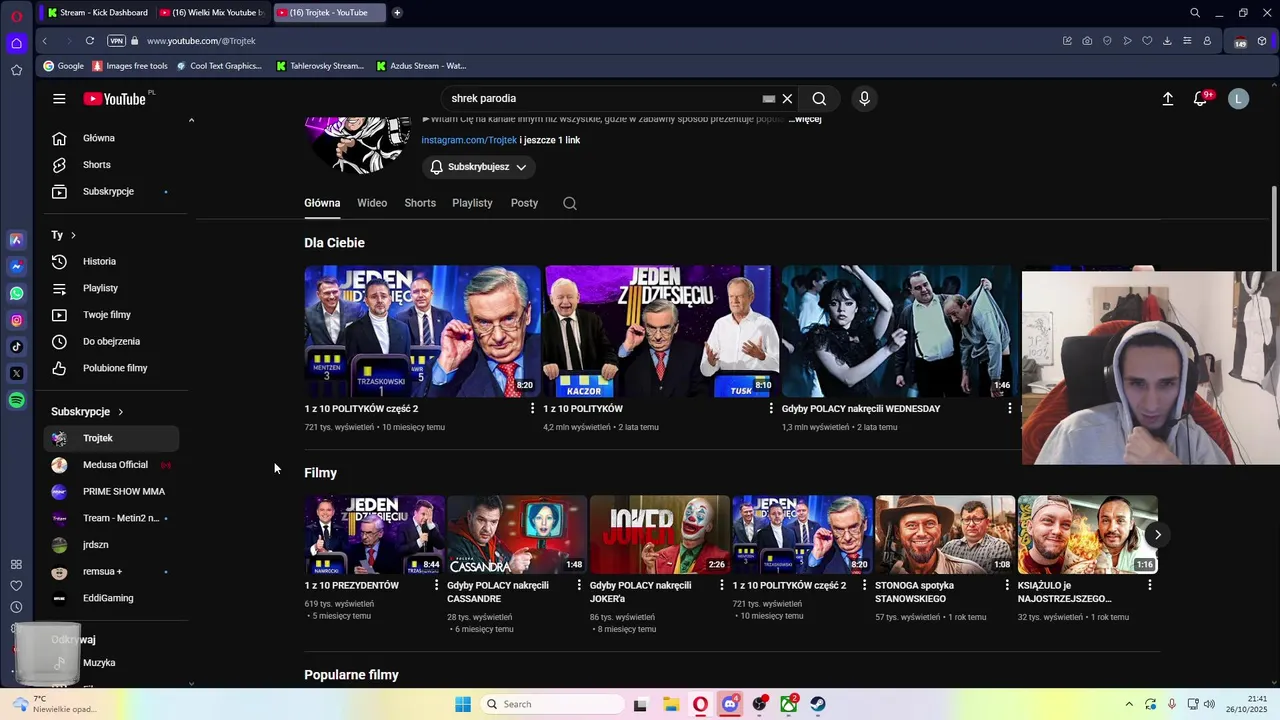Image resolution: width=1280 pixels, height=720 pixels.
Task: Open the YouTube hamburger guide menu
Action: (59, 98)
